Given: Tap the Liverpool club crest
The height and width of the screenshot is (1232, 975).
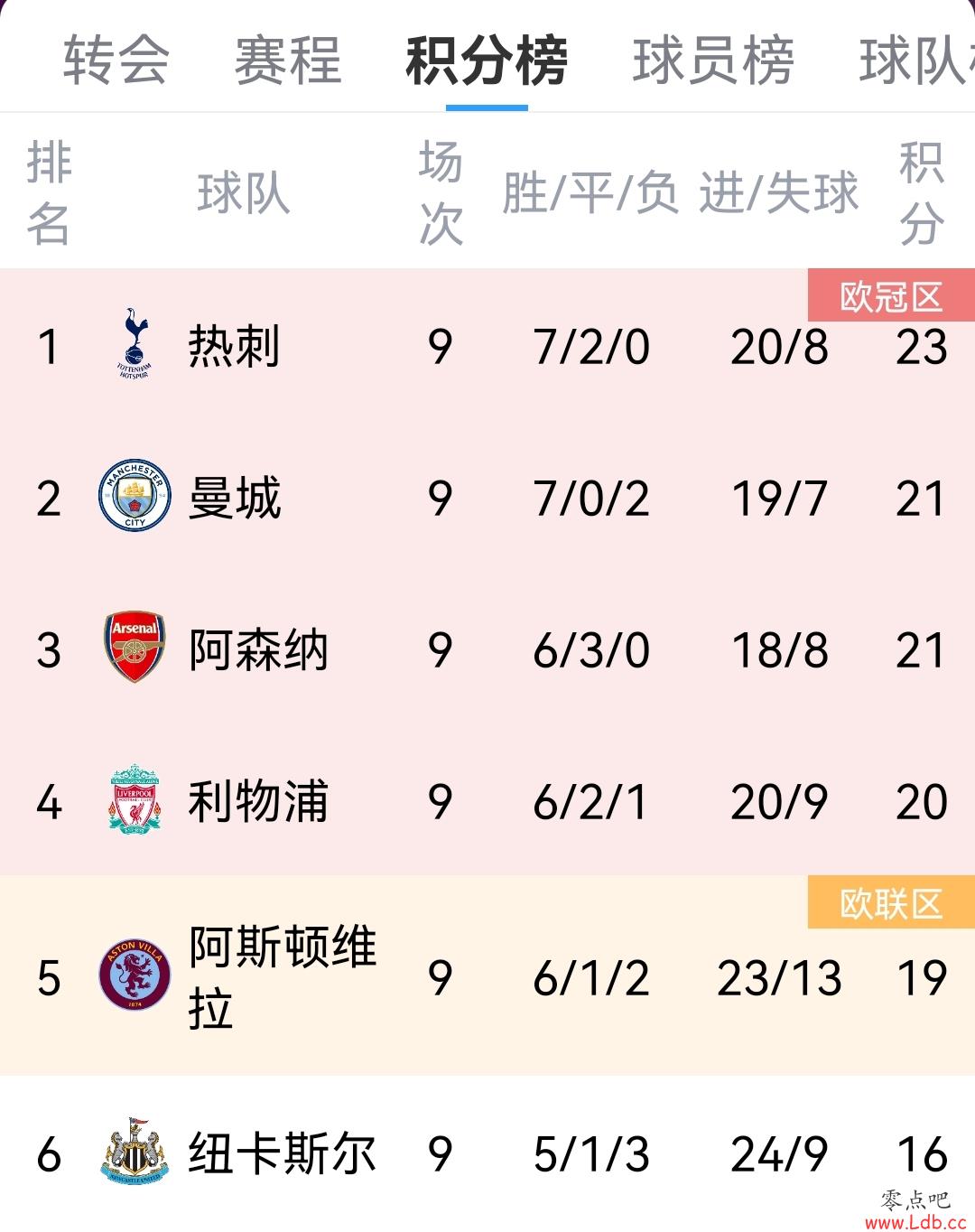Looking at the screenshot, I should [x=135, y=798].
